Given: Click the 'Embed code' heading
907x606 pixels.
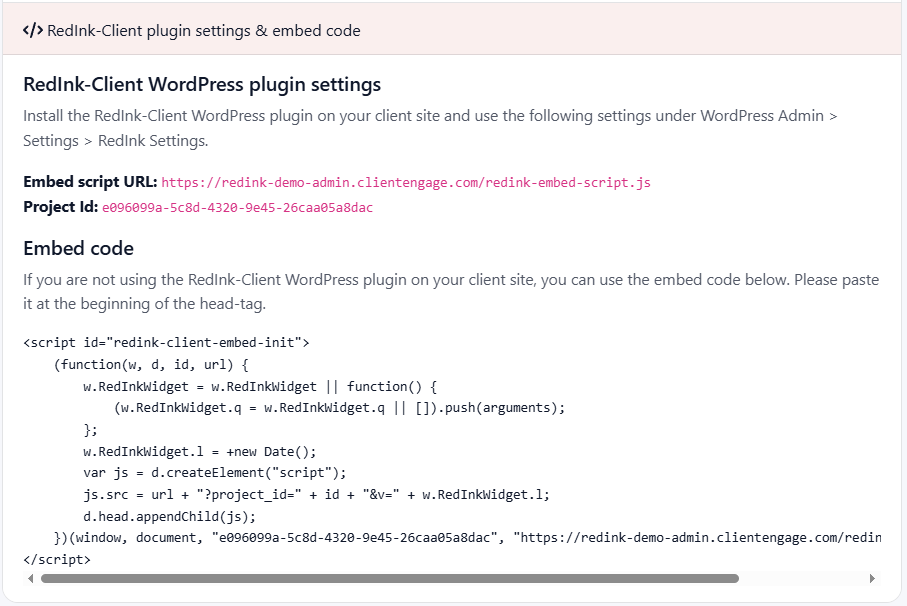Looking at the screenshot, I should coord(79,248).
